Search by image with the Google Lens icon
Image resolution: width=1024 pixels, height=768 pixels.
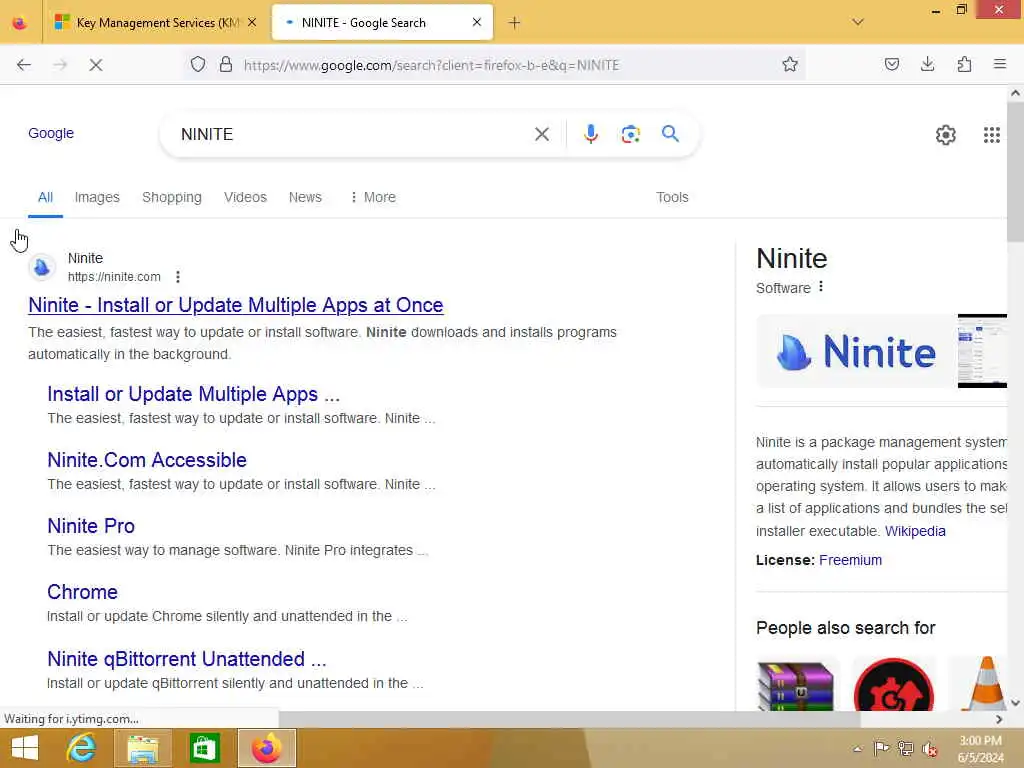[x=630, y=134]
